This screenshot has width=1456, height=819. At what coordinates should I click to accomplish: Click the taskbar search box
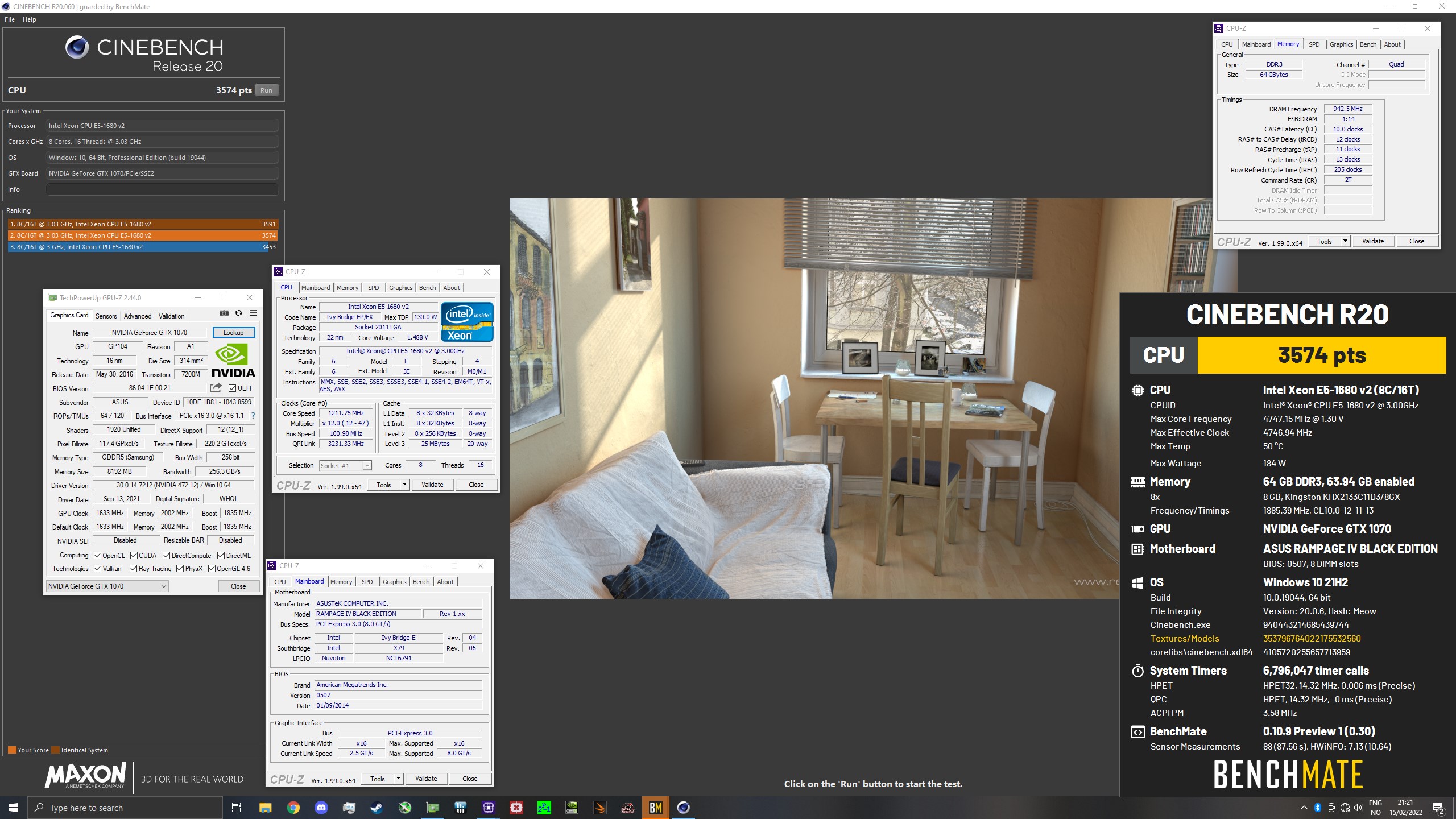[x=125, y=808]
